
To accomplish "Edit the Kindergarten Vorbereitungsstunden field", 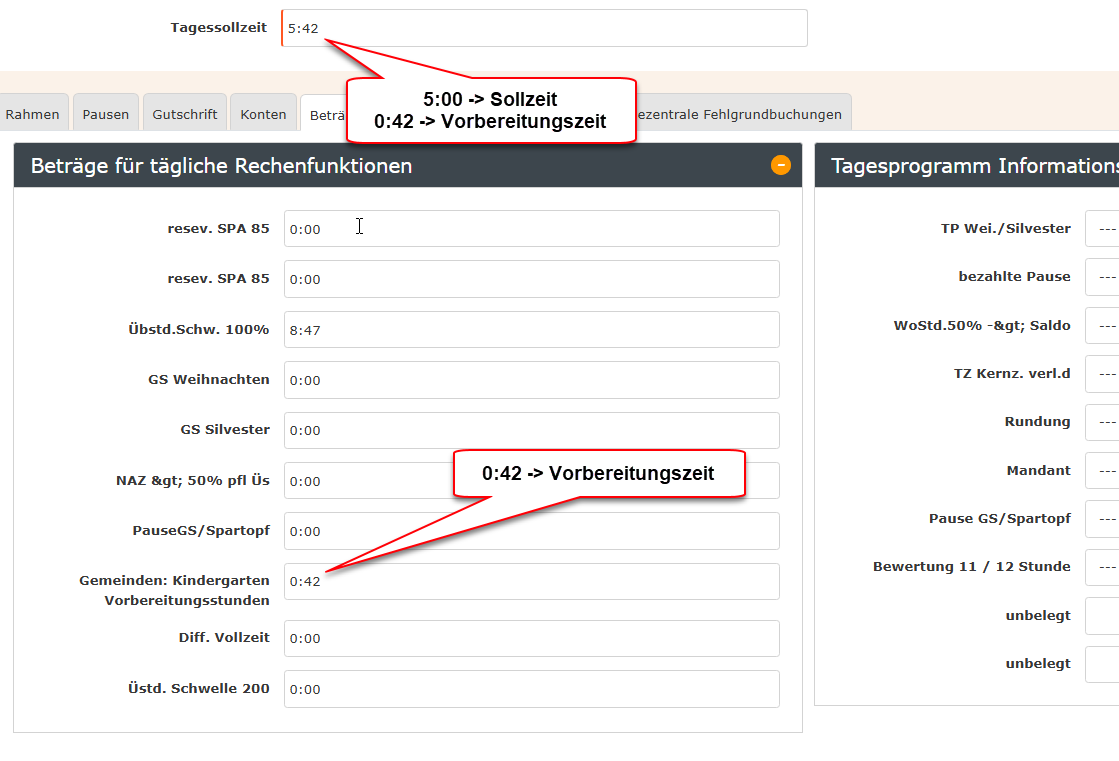I will click(x=531, y=582).
